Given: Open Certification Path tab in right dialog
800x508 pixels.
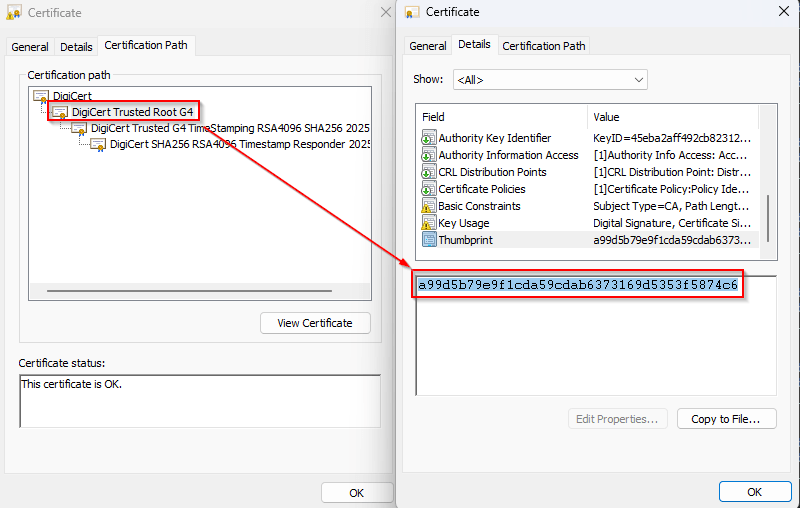Looking at the screenshot, I should click(544, 46).
